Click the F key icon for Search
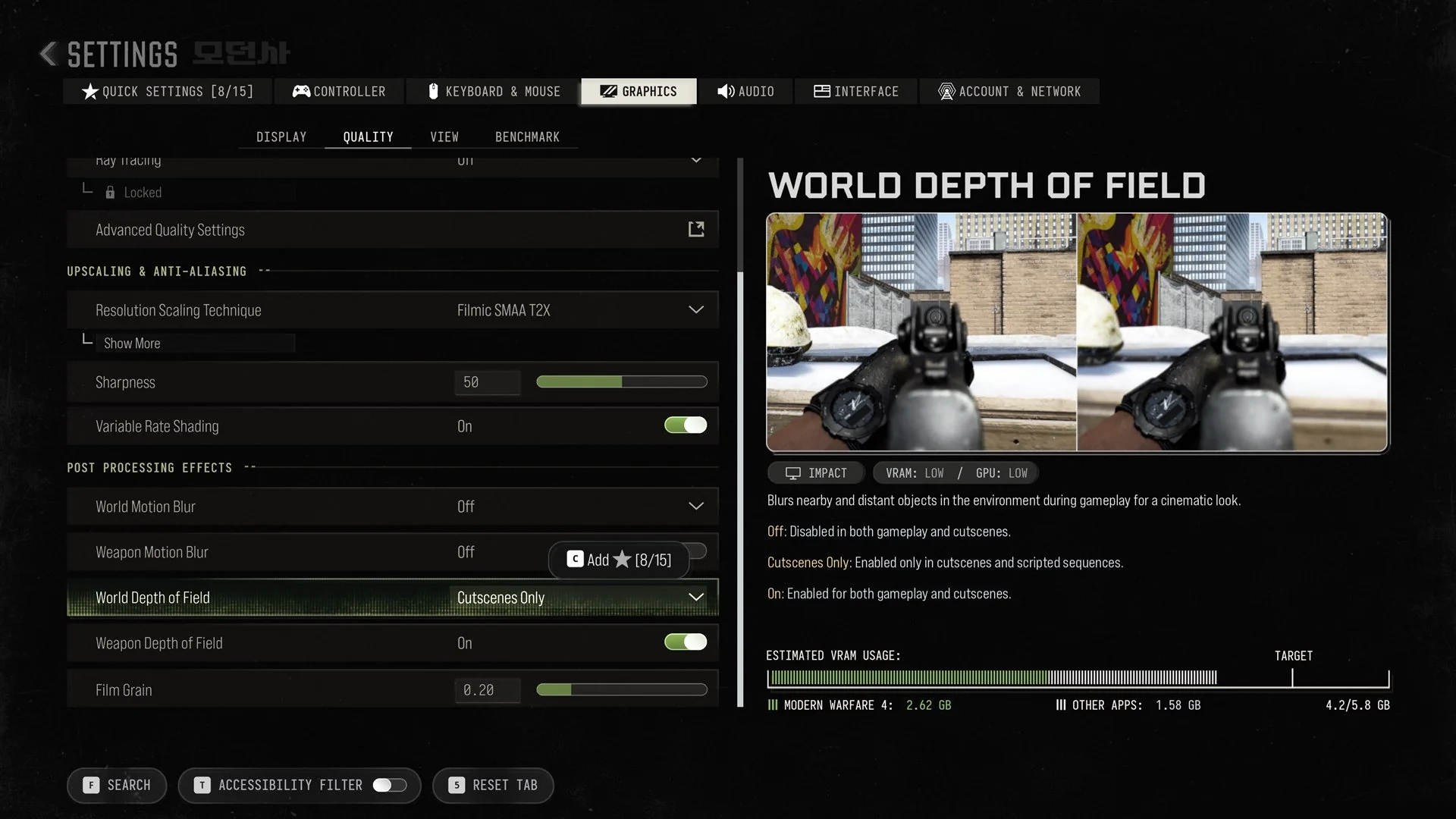 coord(91,785)
